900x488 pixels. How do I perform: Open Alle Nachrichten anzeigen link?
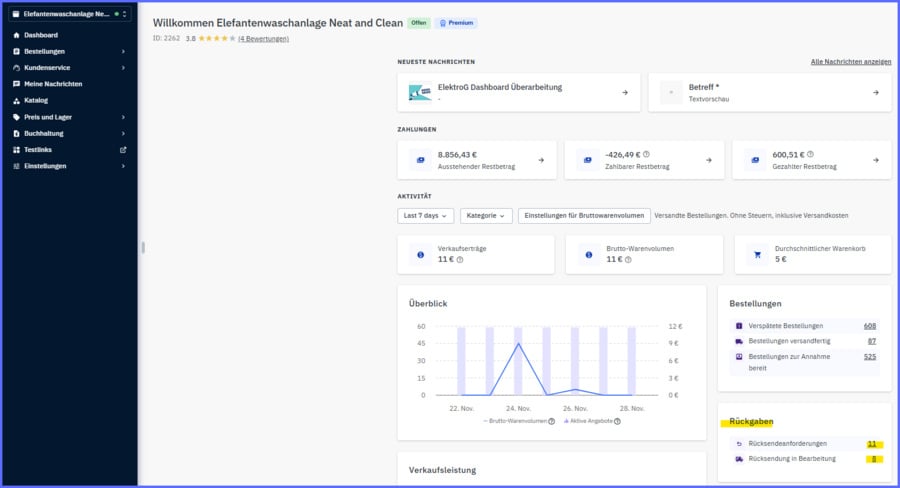(x=851, y=61)
